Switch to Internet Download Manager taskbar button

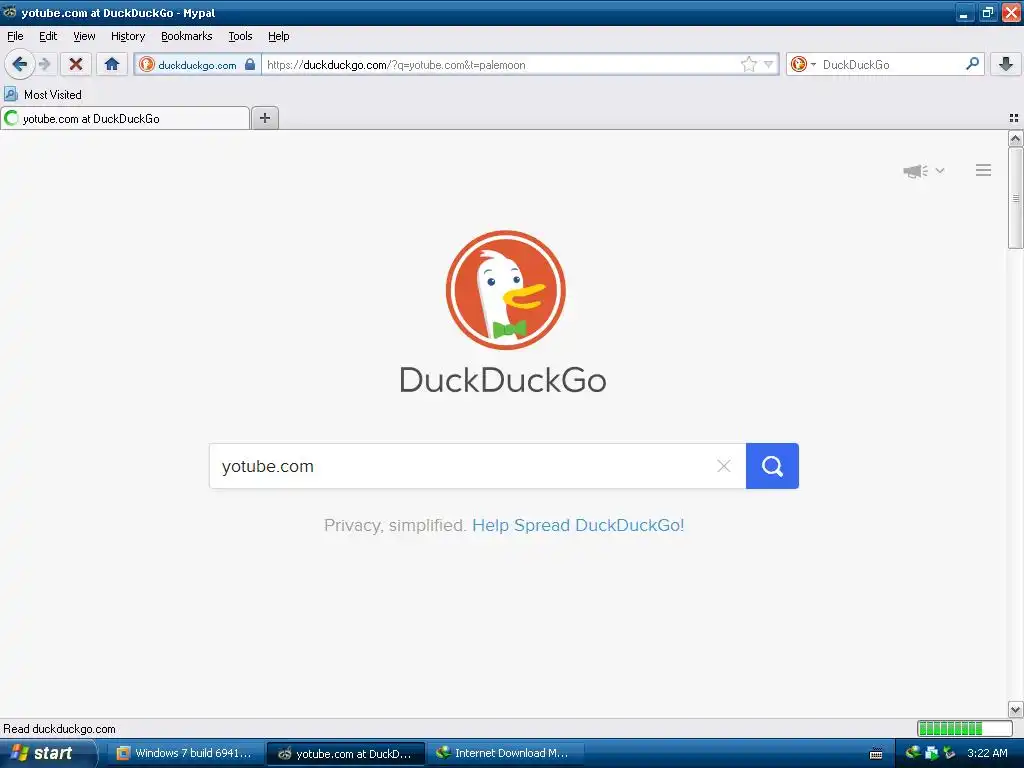click(504, 753)
